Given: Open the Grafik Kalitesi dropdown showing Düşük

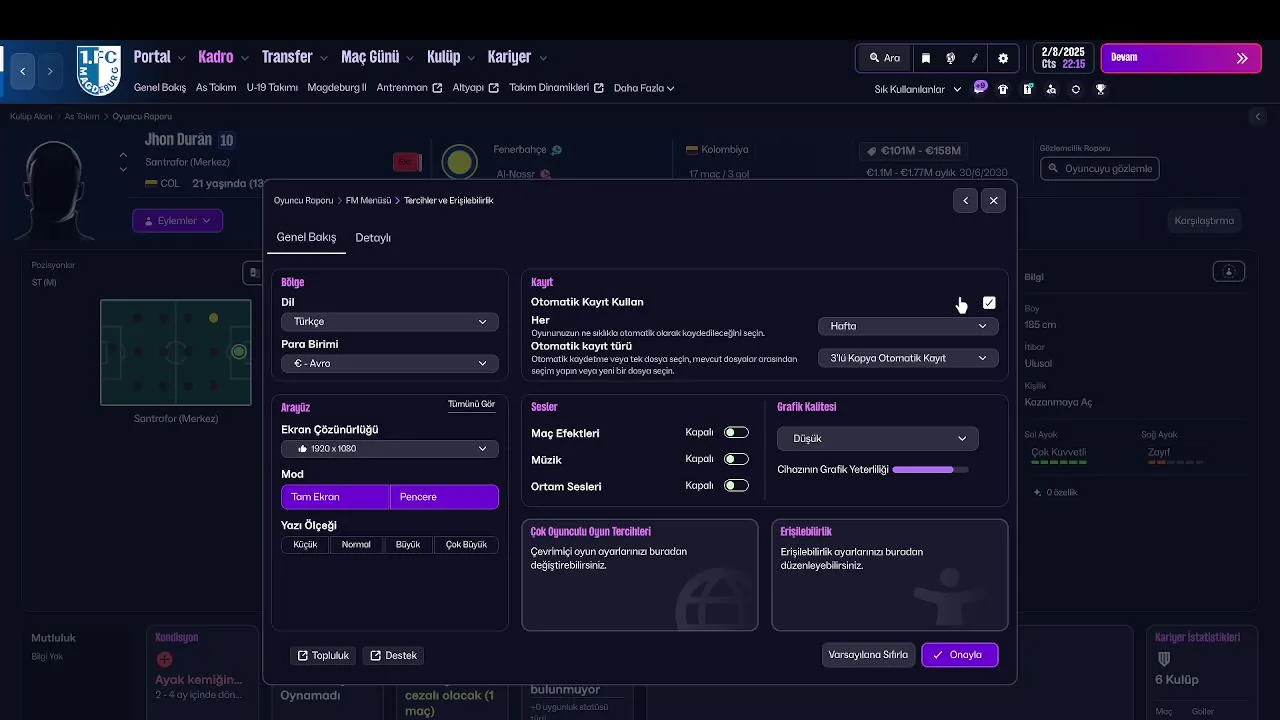Looking at the screenshot, I should 878,438.
